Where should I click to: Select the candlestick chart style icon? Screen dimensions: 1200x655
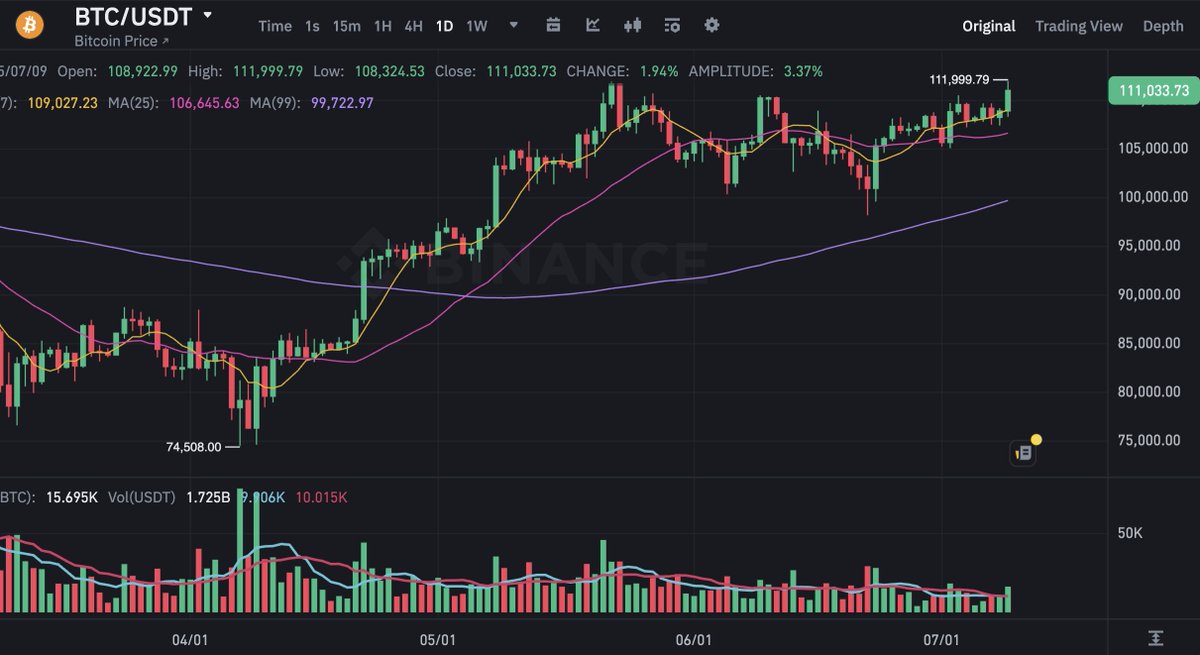tap(632, 26)
